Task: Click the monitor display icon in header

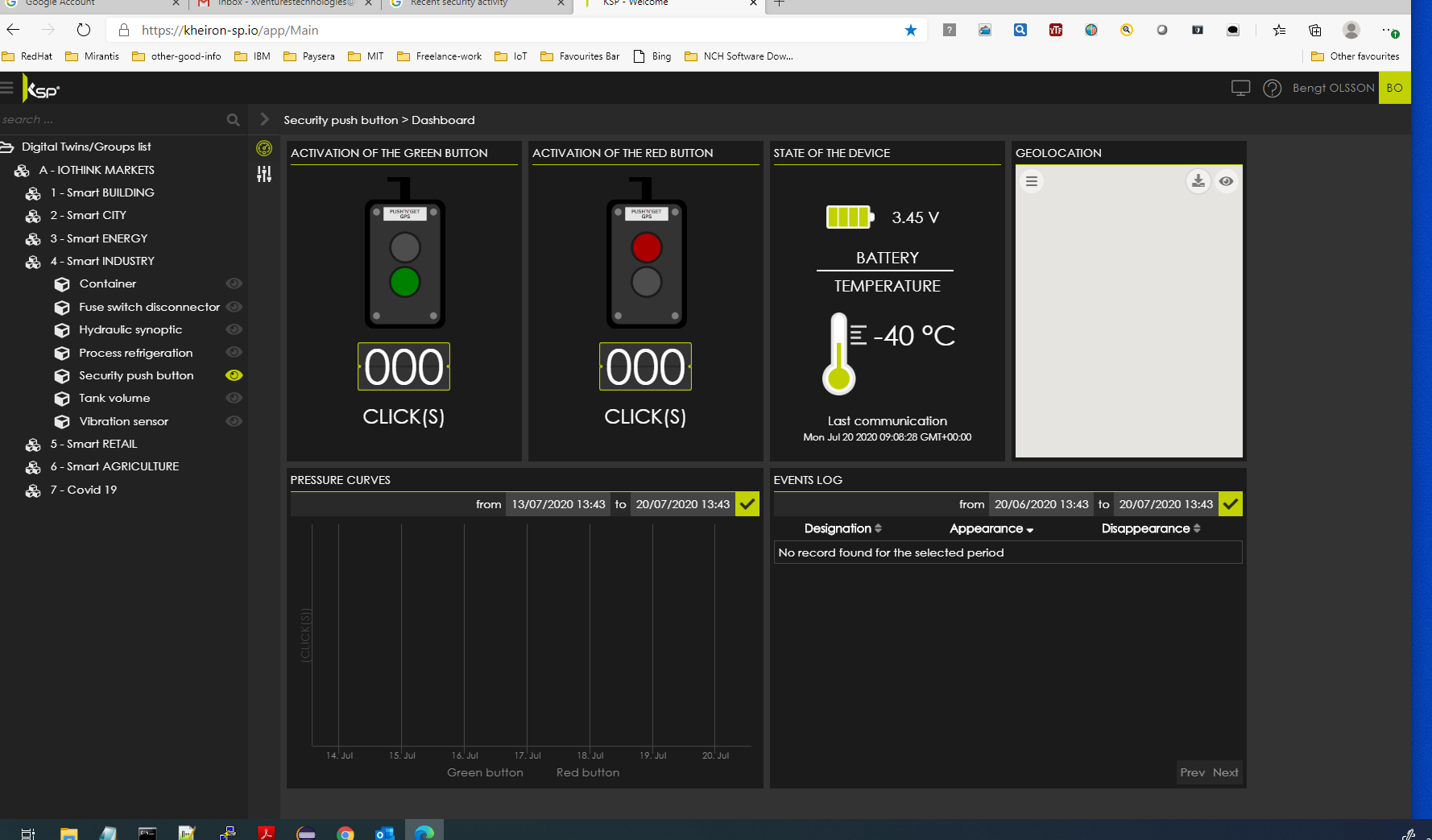Action: (1240, 89)
